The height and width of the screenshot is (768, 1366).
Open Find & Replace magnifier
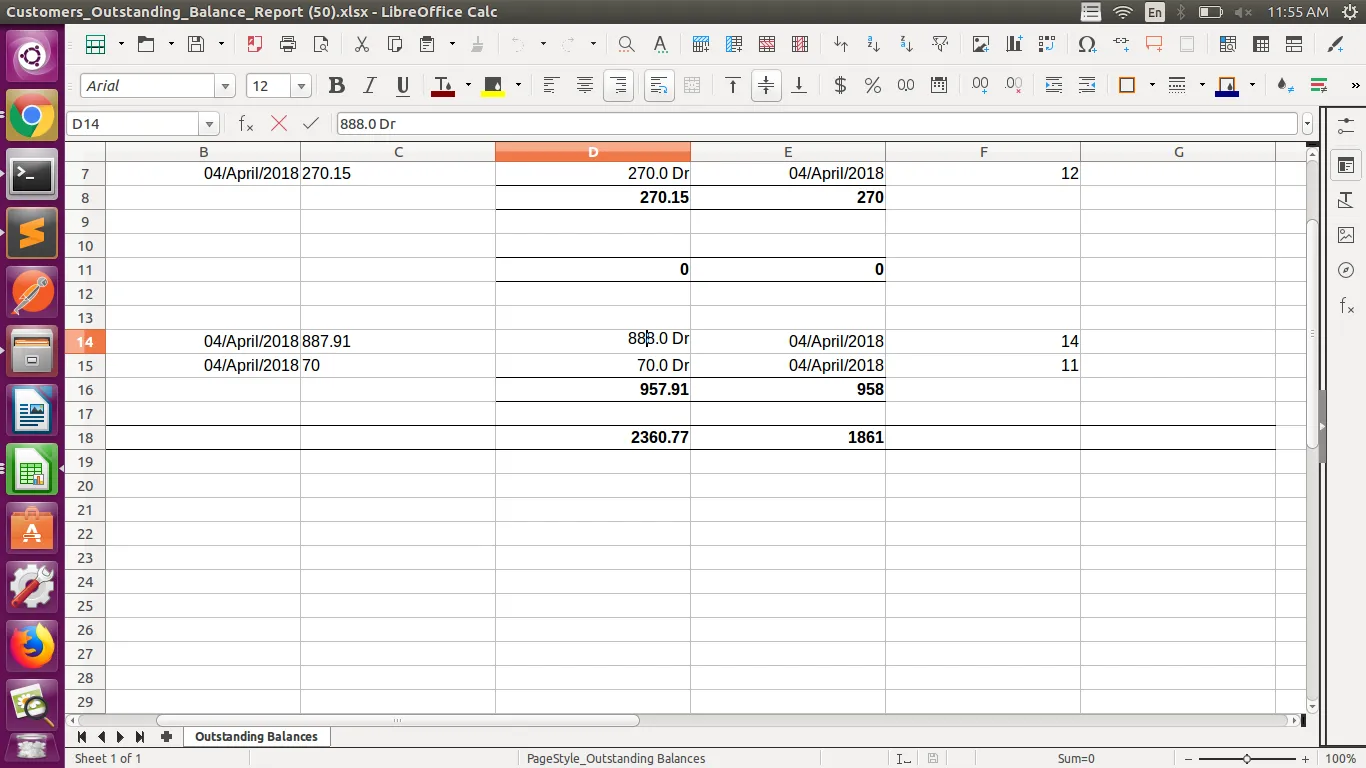(x=626, y=44)
